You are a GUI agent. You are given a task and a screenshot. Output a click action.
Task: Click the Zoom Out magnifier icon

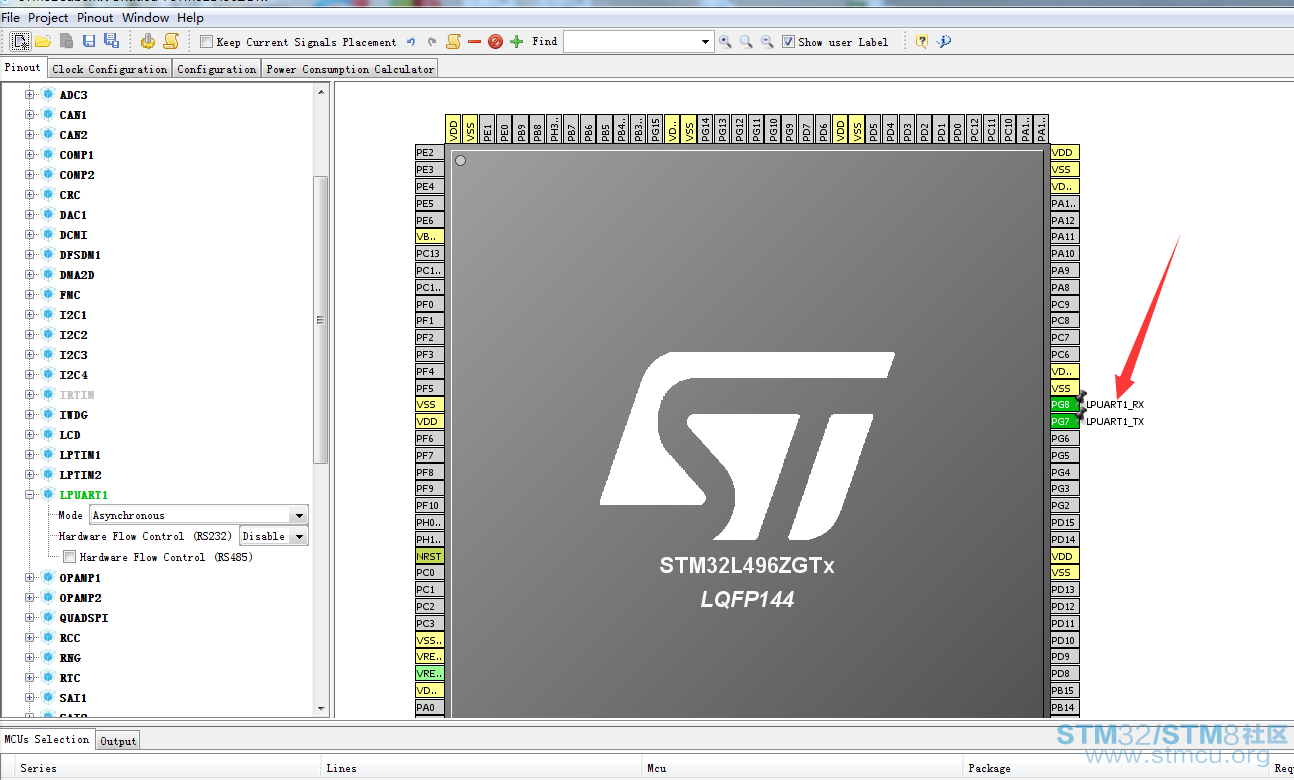767,42
